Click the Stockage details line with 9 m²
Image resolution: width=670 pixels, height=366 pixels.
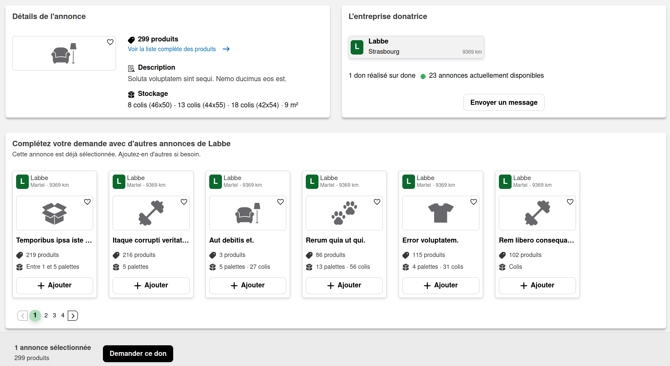tap(213, 105)
